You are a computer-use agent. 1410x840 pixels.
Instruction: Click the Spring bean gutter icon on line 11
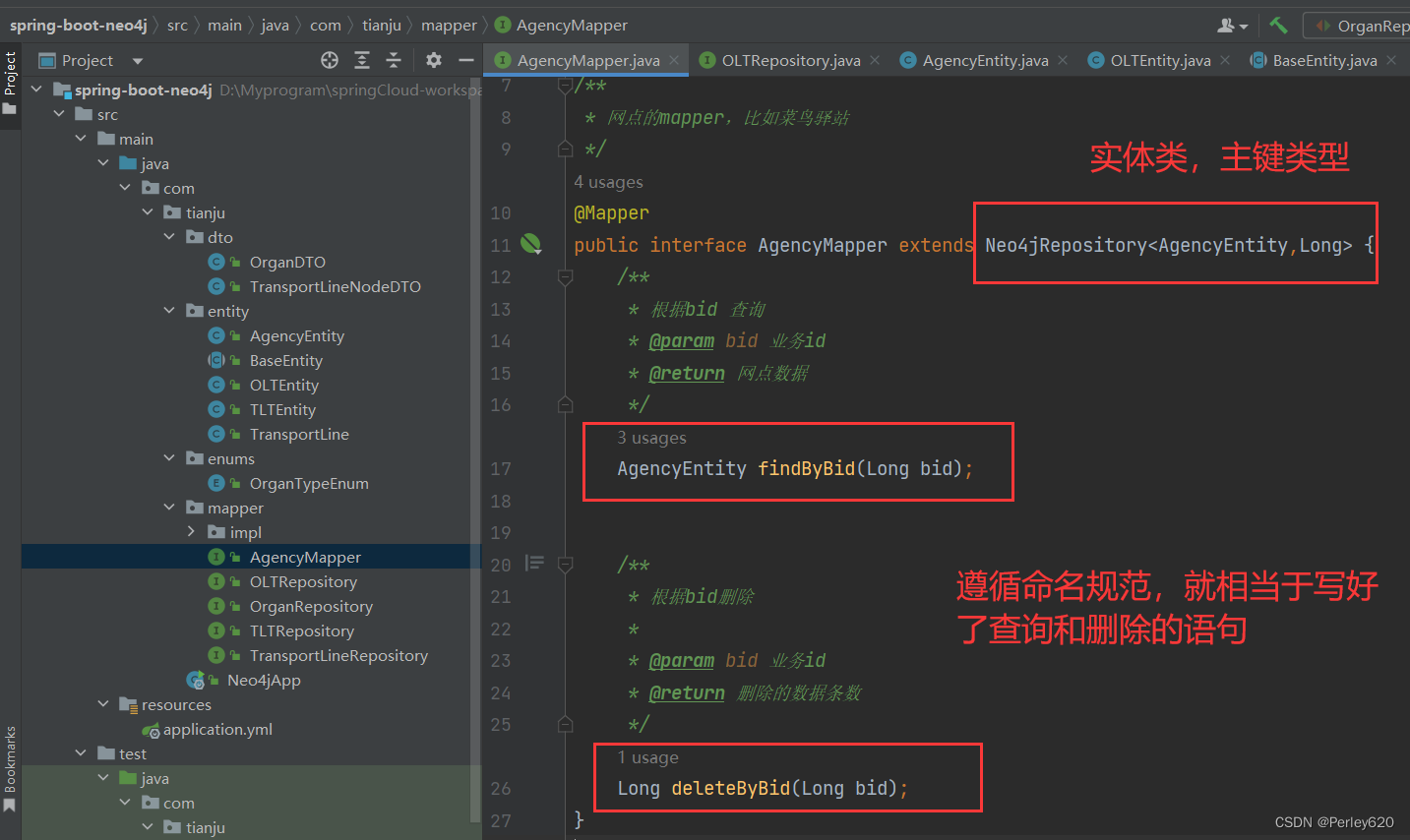531,244
